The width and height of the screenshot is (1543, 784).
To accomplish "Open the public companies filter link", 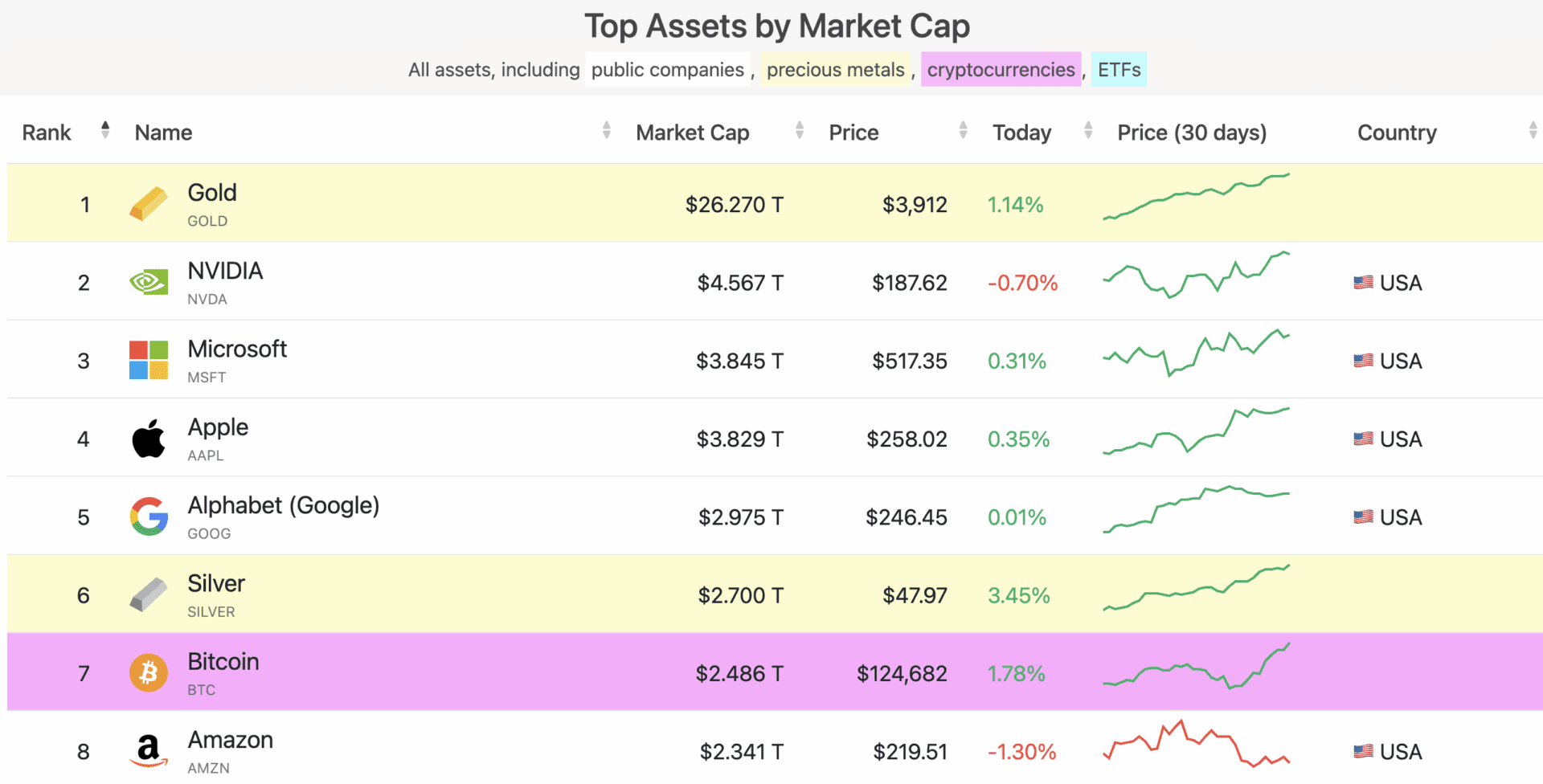I will pyautogui.click(x=667, y=70).
